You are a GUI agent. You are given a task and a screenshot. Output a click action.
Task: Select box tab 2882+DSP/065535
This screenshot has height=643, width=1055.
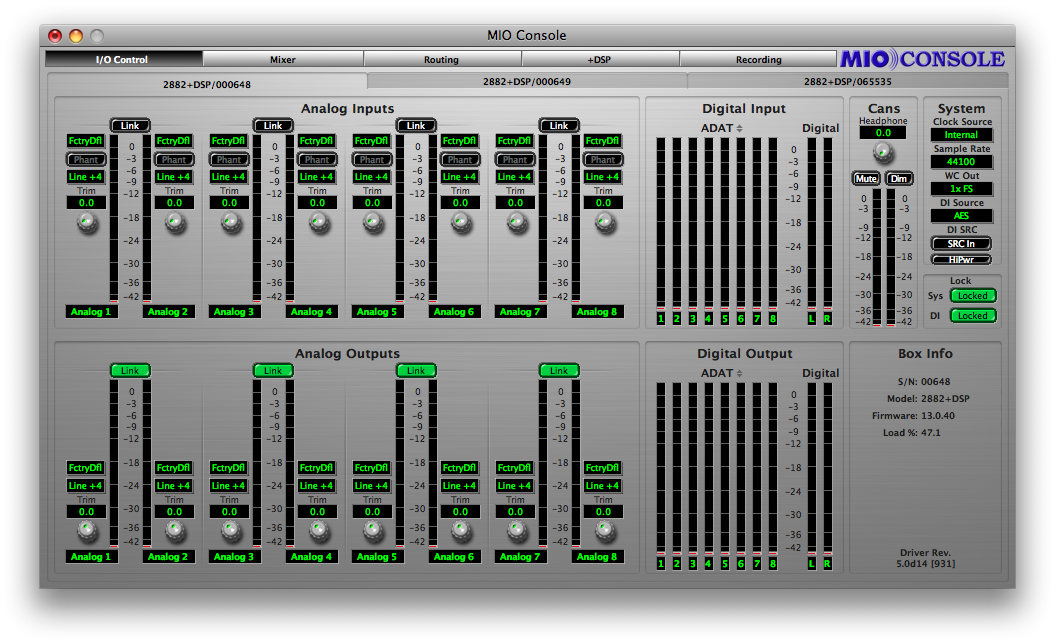848,81
